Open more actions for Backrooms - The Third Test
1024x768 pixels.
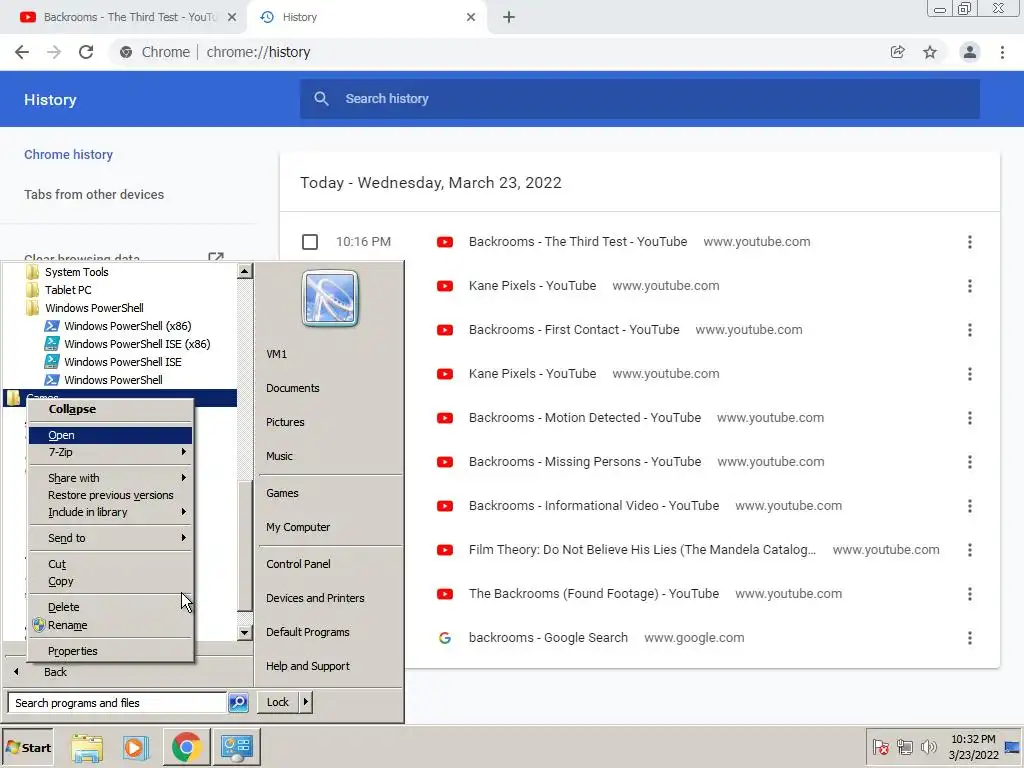pyautogui.click(x=970, y=242)
